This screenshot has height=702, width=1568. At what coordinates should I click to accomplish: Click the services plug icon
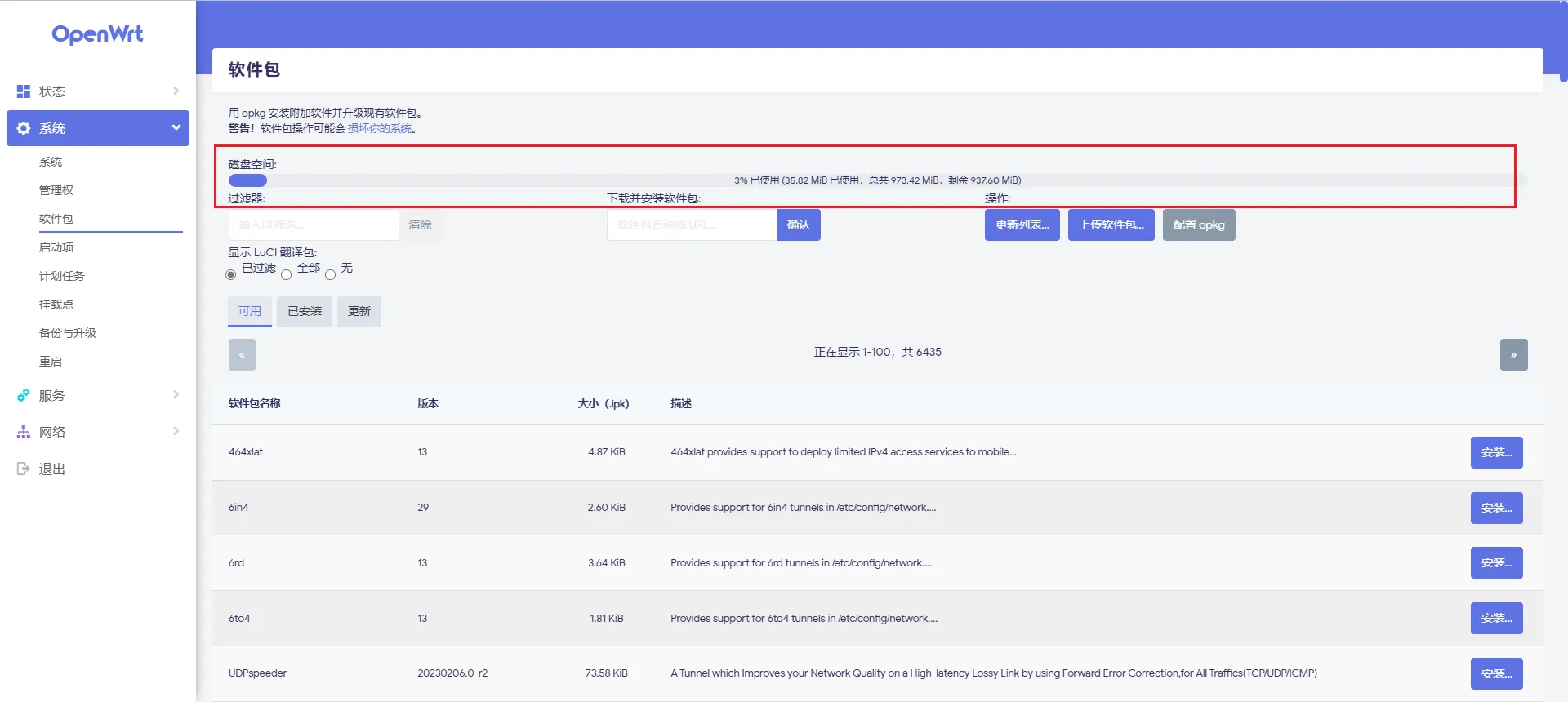click(24, 395)
